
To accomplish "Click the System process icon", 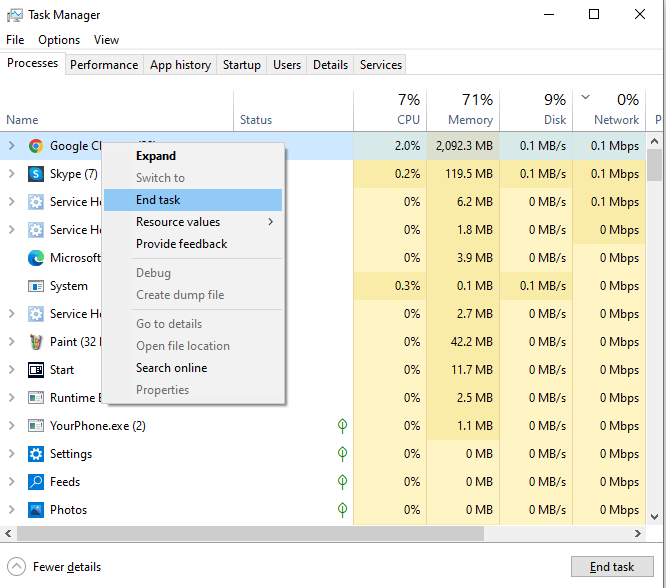I will coord(36,286).
